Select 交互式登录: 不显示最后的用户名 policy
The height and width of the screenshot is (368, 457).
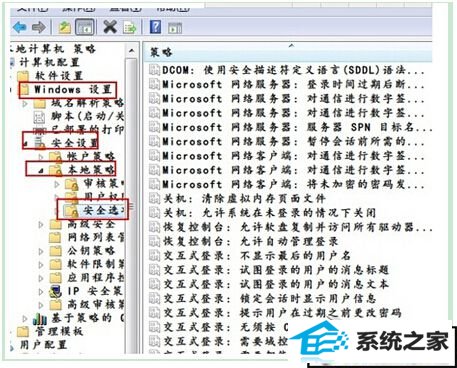click(257, 255)
